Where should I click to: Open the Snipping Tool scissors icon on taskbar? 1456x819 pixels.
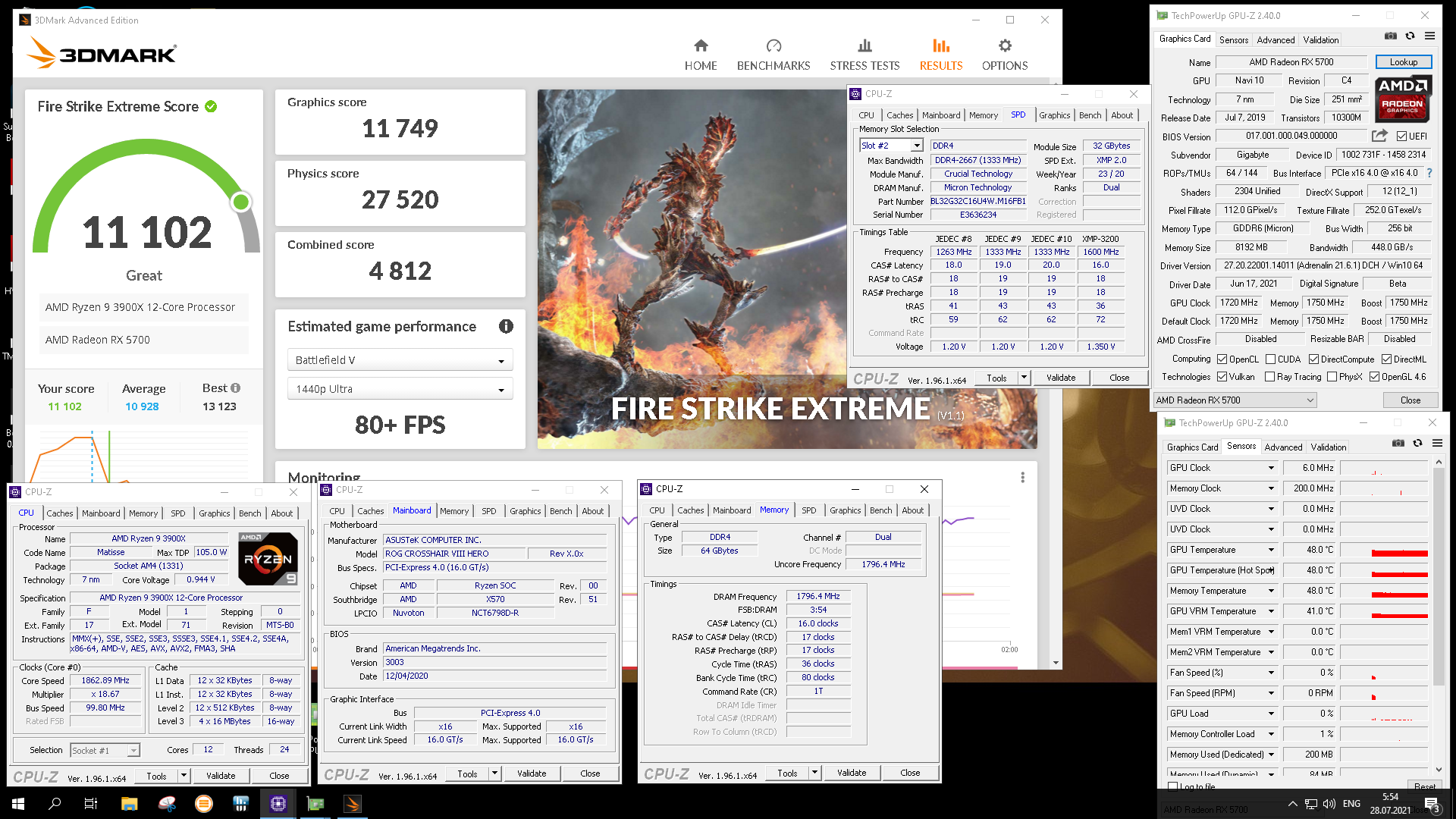point(167,804)
